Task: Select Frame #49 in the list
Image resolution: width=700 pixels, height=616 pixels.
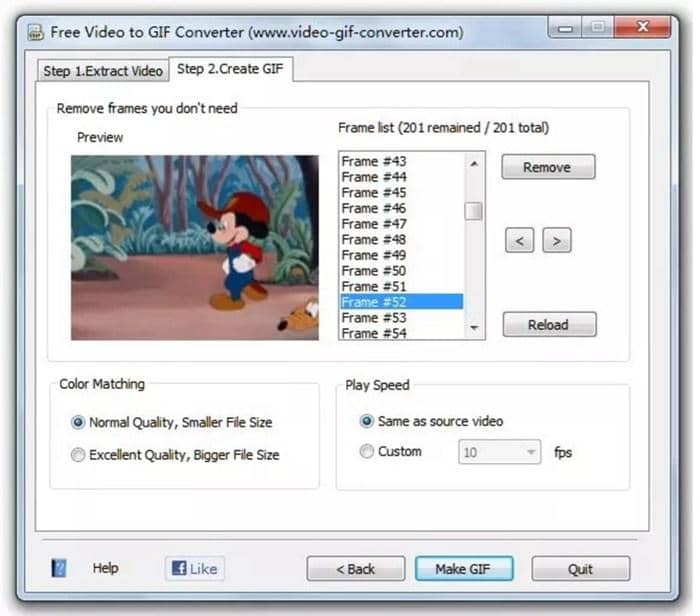Action: coord(402,255)
